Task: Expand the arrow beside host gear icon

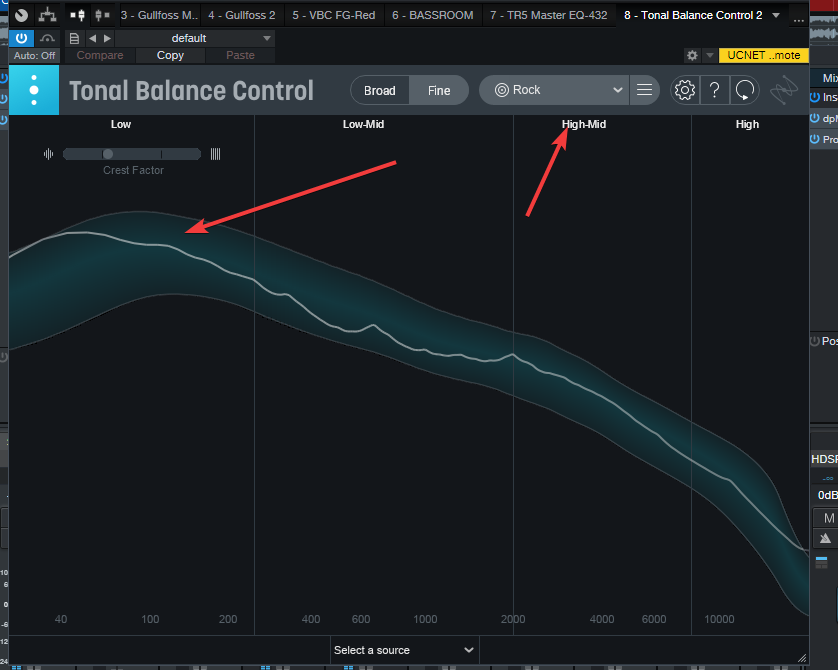Action: tap(710, 55)
